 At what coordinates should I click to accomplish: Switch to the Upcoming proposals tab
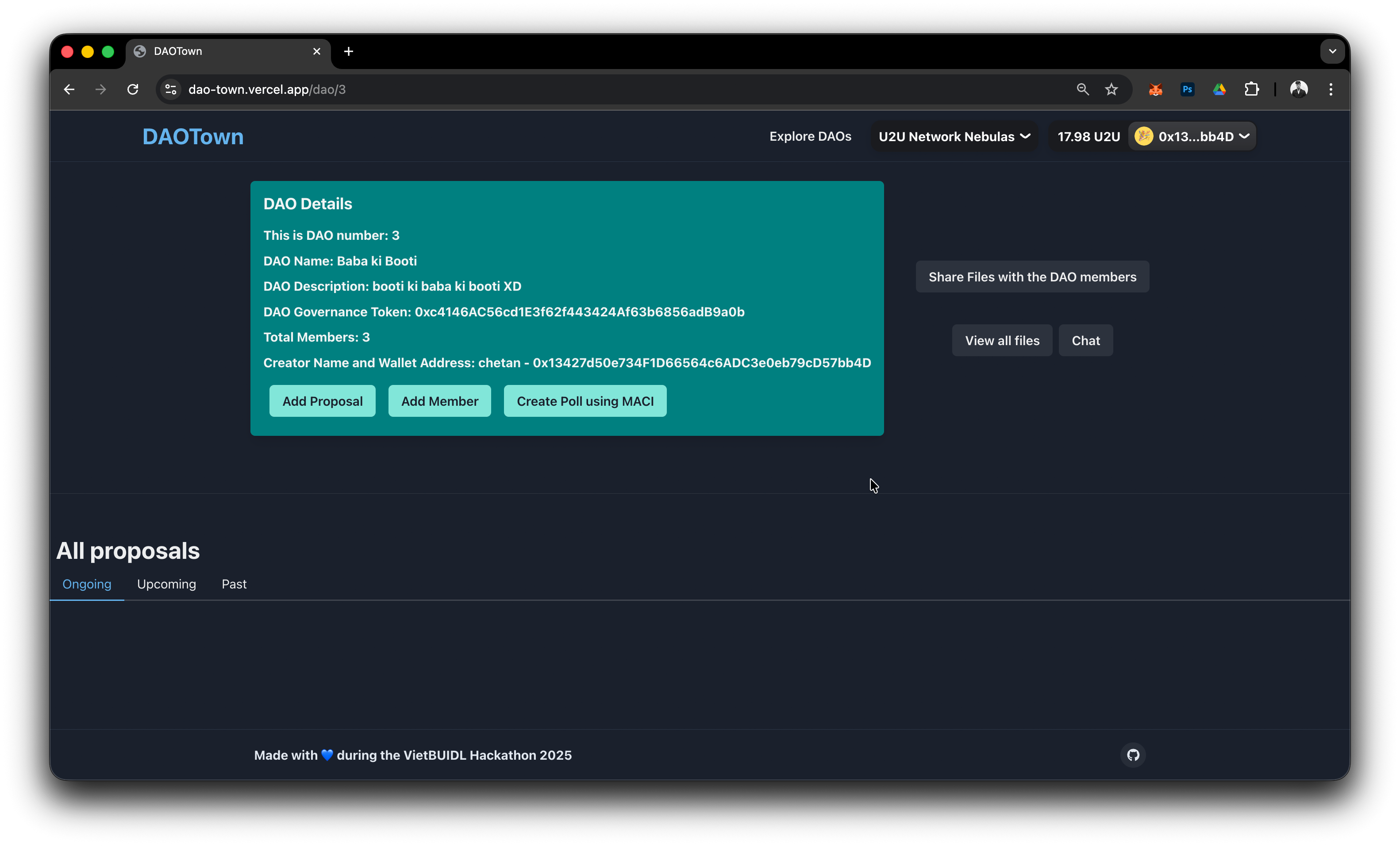coord(166,584)
